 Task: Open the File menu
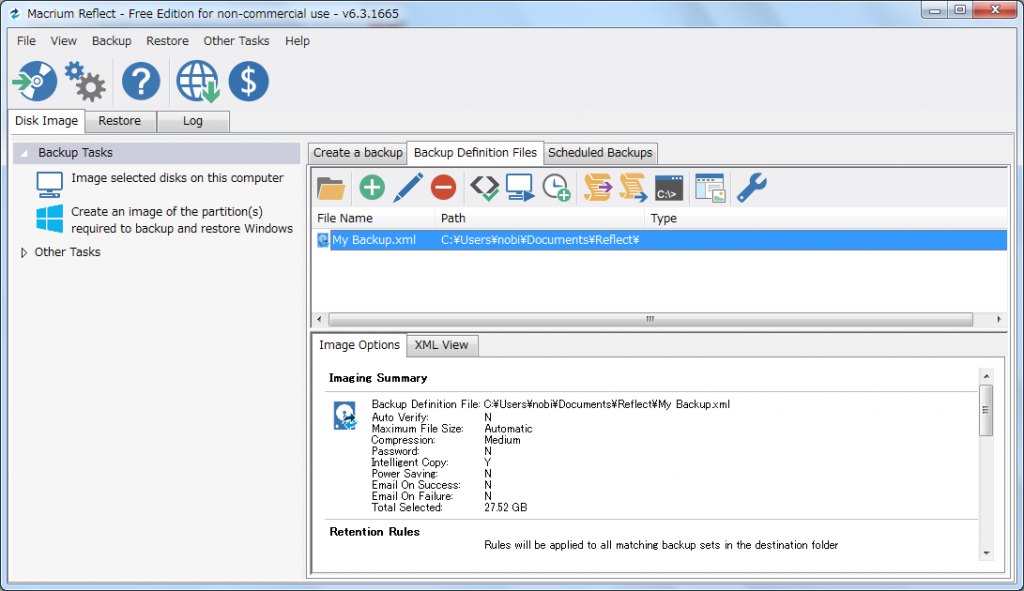coord(26,40)
